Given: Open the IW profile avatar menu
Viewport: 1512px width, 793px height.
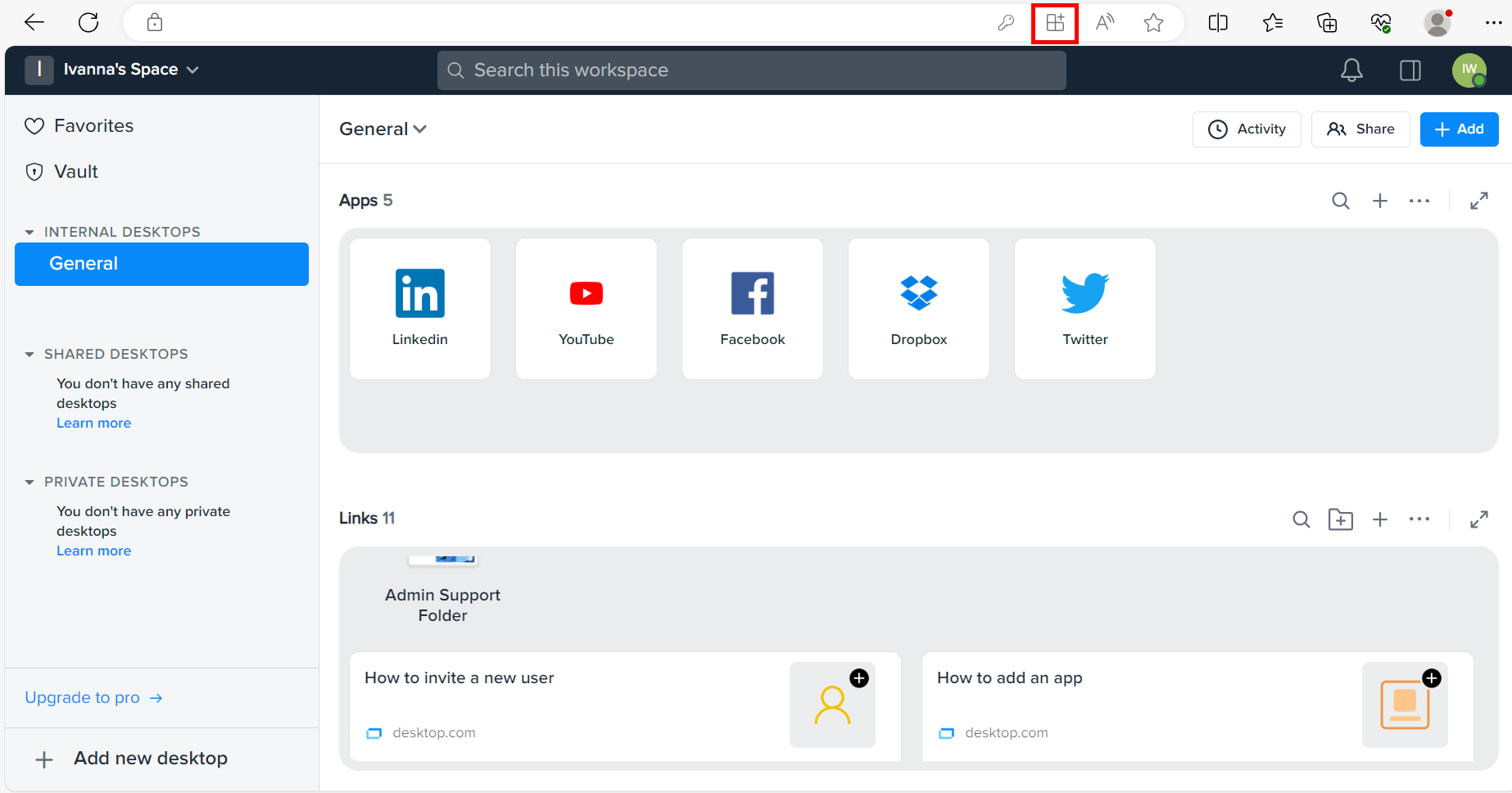Looking at the screenshot, I should [1470, 70].
